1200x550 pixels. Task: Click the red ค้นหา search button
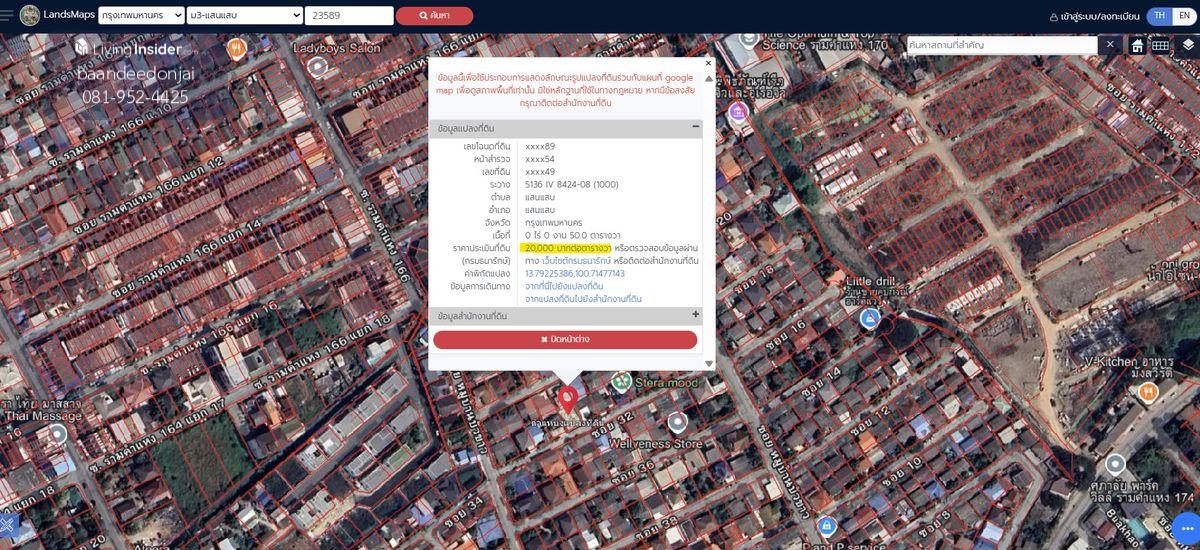tap(434, 16)
